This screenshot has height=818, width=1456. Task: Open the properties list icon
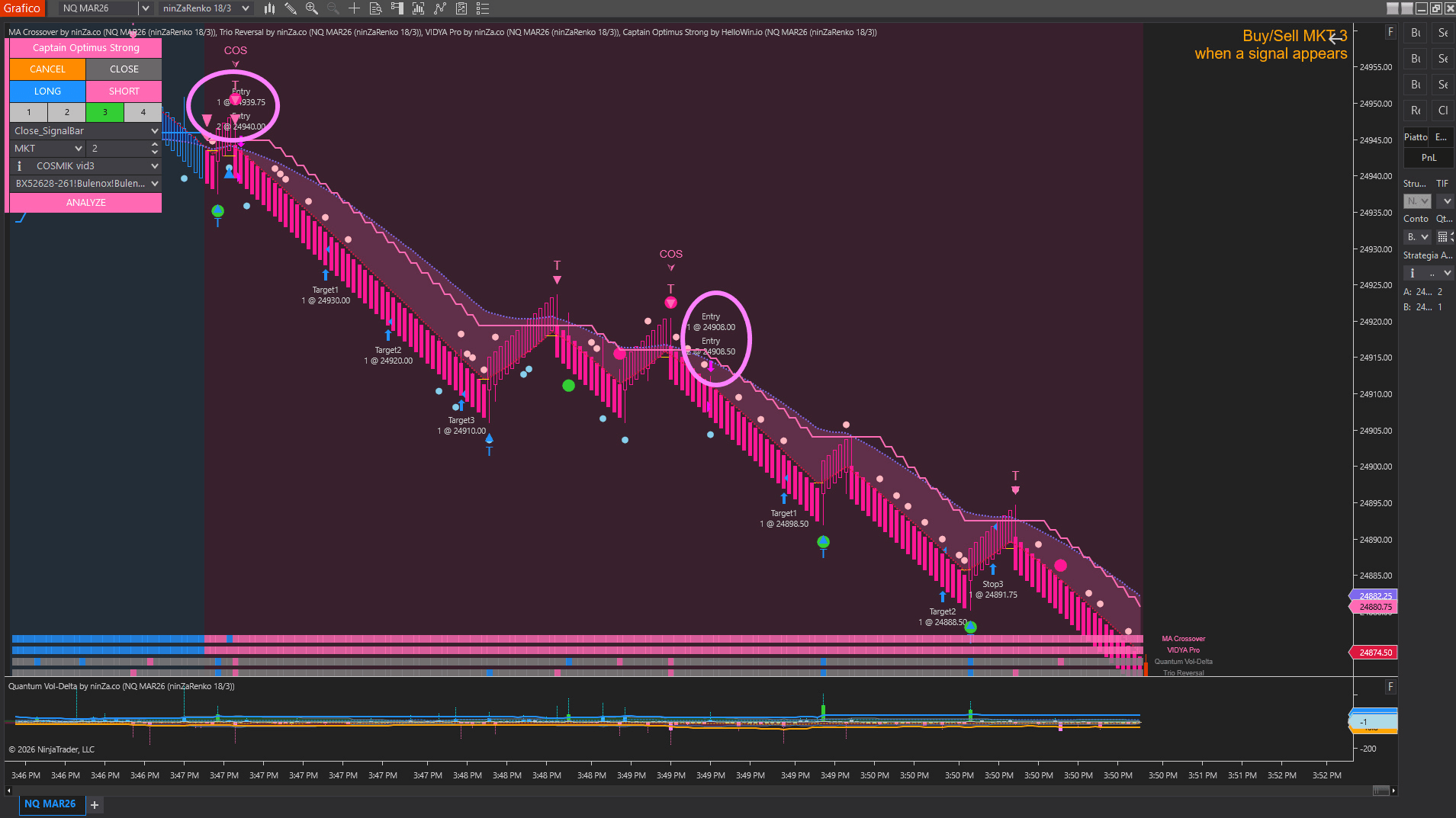483,8
